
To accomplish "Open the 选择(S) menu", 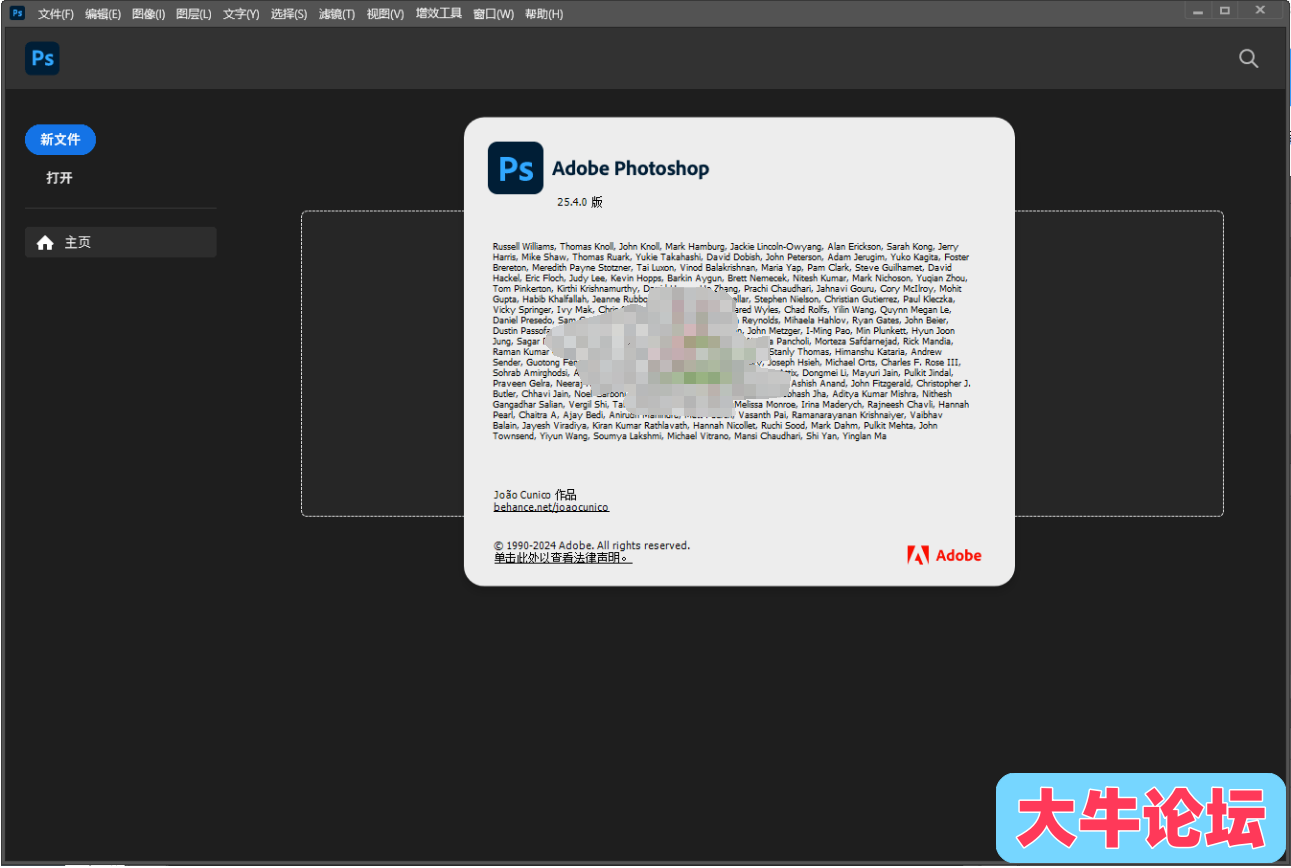I will click(x=289, y=14).
